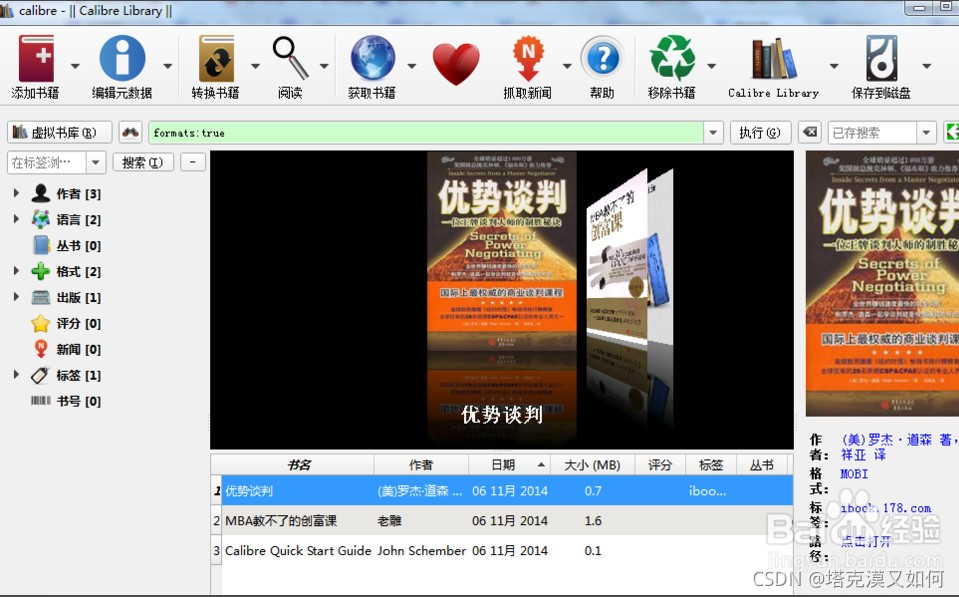Click the 执行 (G) button
This screenshot has width=959, height=597.
760,132
